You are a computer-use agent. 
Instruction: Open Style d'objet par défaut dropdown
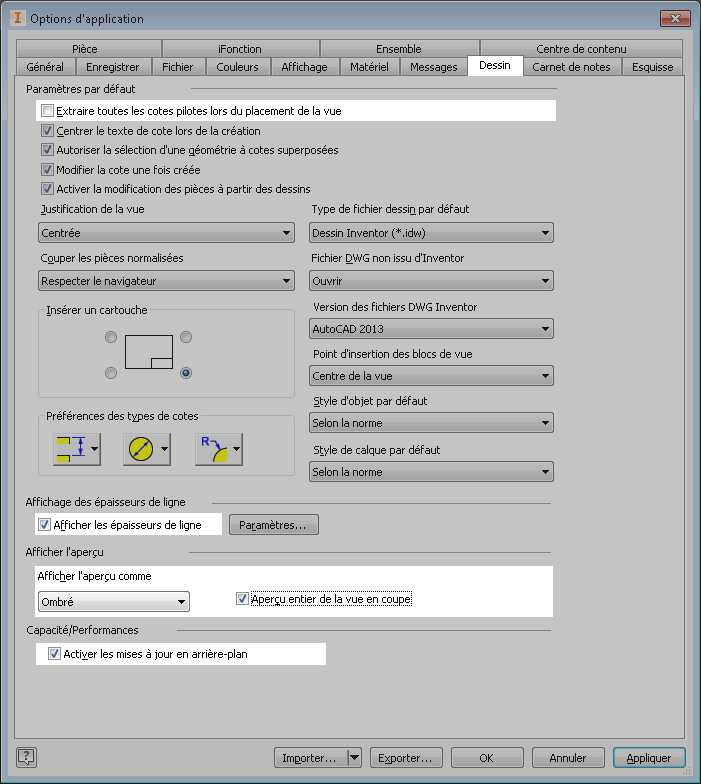(x=431, y=422)
